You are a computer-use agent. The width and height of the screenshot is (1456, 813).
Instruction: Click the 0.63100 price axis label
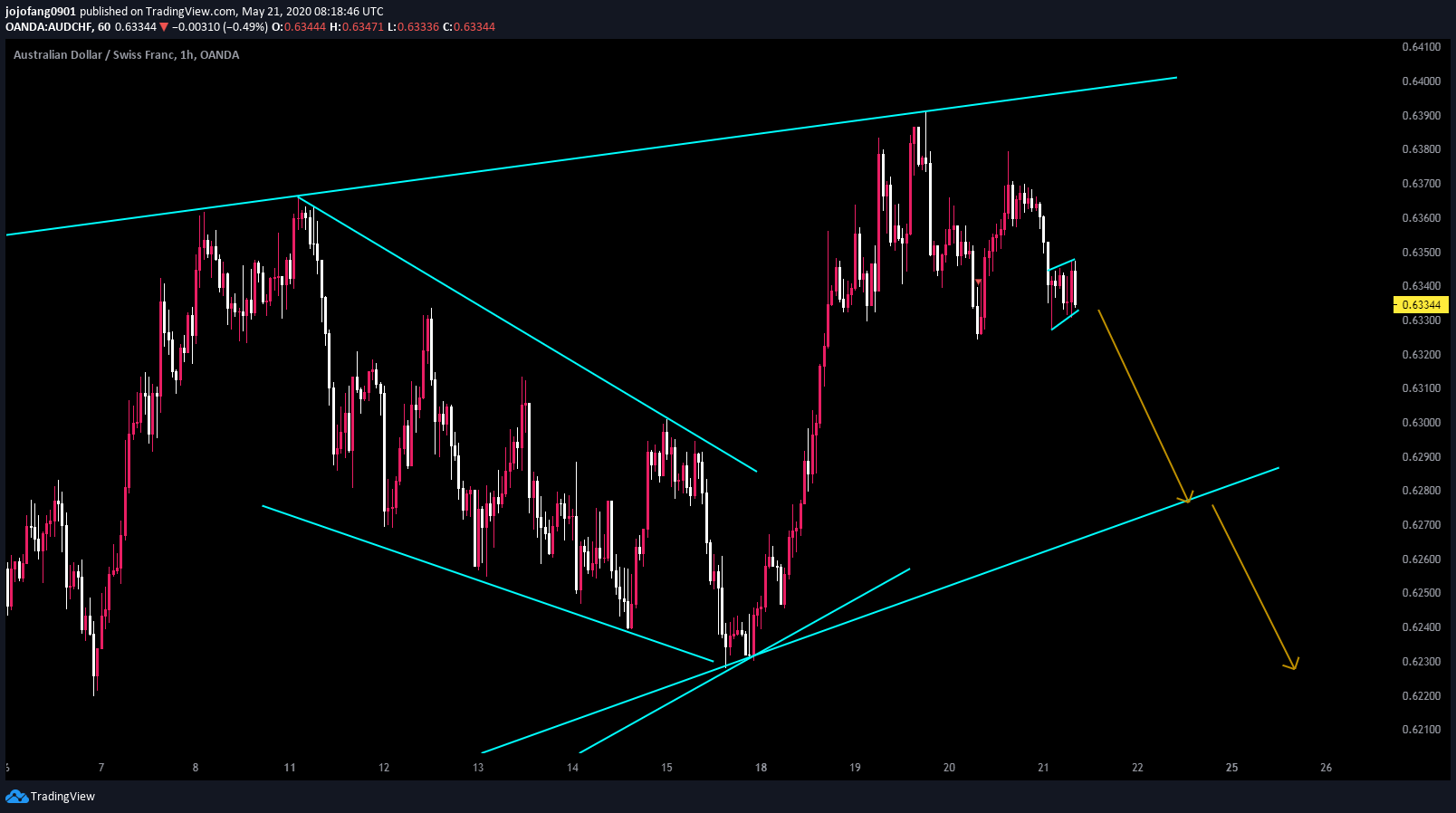click(1421, 388)
